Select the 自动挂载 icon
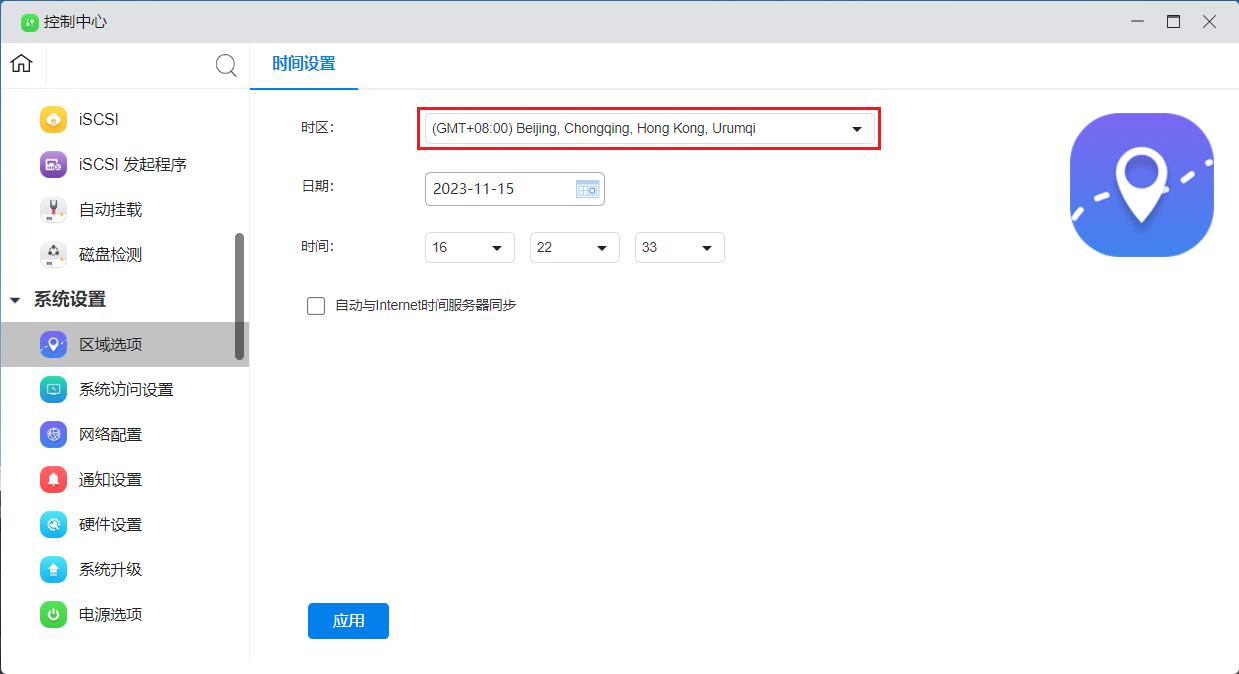The height and width of the screenshot is (674, 1239). click(x=53, y=209)
